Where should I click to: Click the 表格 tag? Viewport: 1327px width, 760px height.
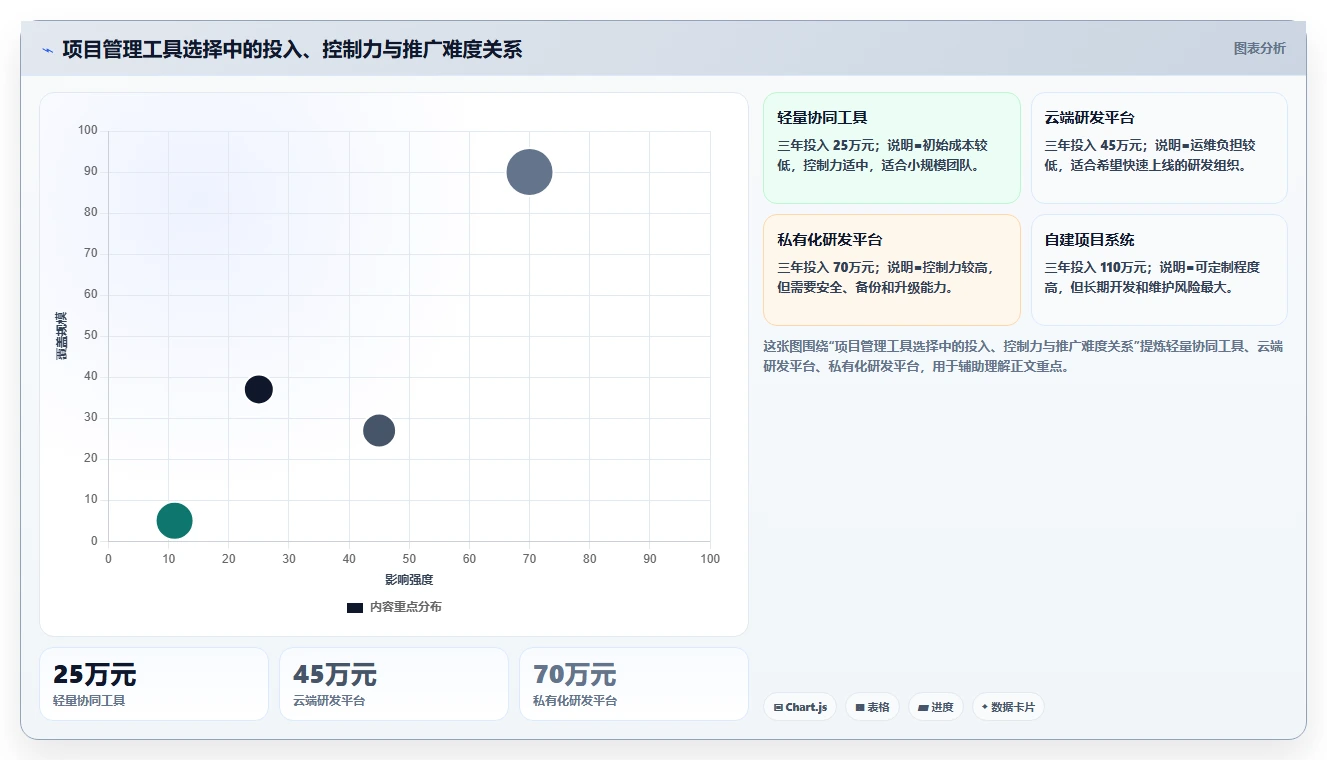pyautogui.click(x=872, y=707)
